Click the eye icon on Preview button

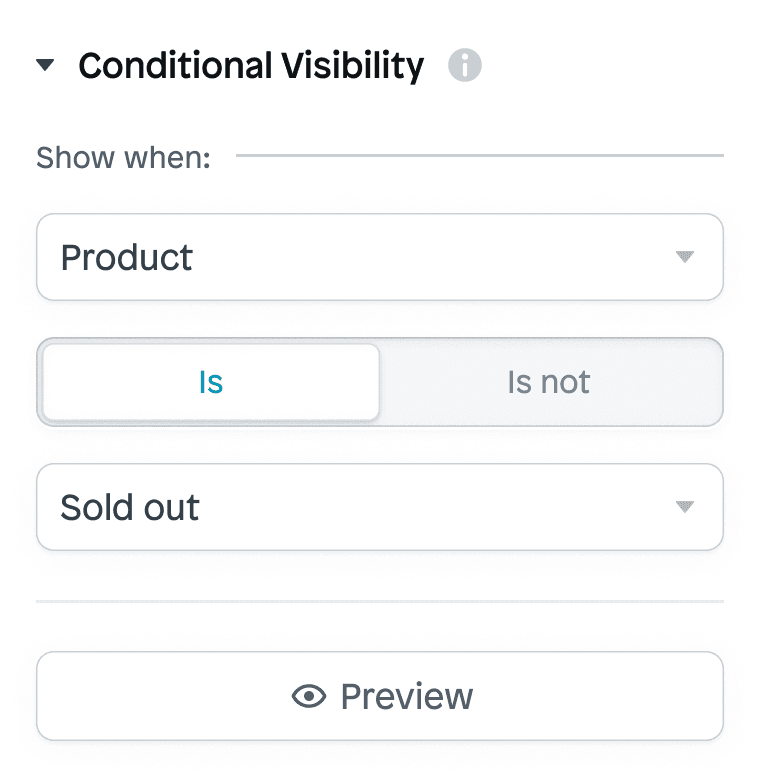(x=309, y=696)
